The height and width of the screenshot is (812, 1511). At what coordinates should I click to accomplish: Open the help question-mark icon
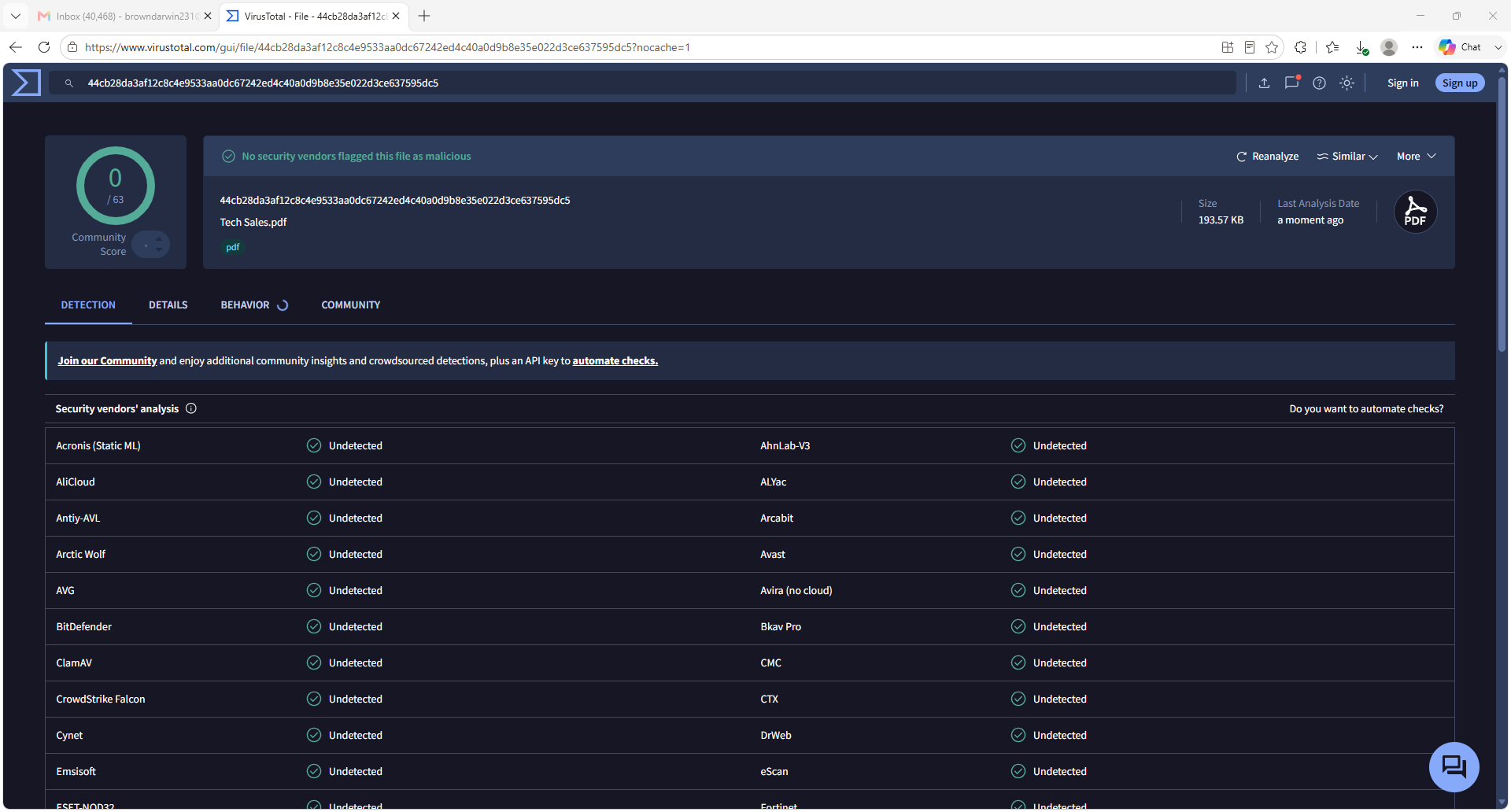pyautogui.click(x=1319, y=83)
